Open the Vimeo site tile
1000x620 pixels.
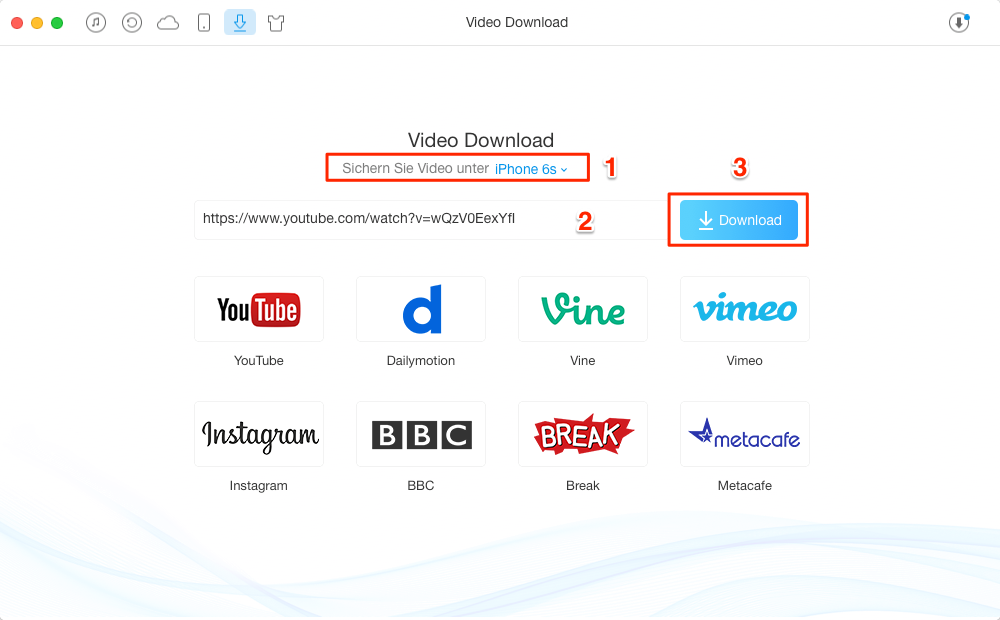point(745,309)
